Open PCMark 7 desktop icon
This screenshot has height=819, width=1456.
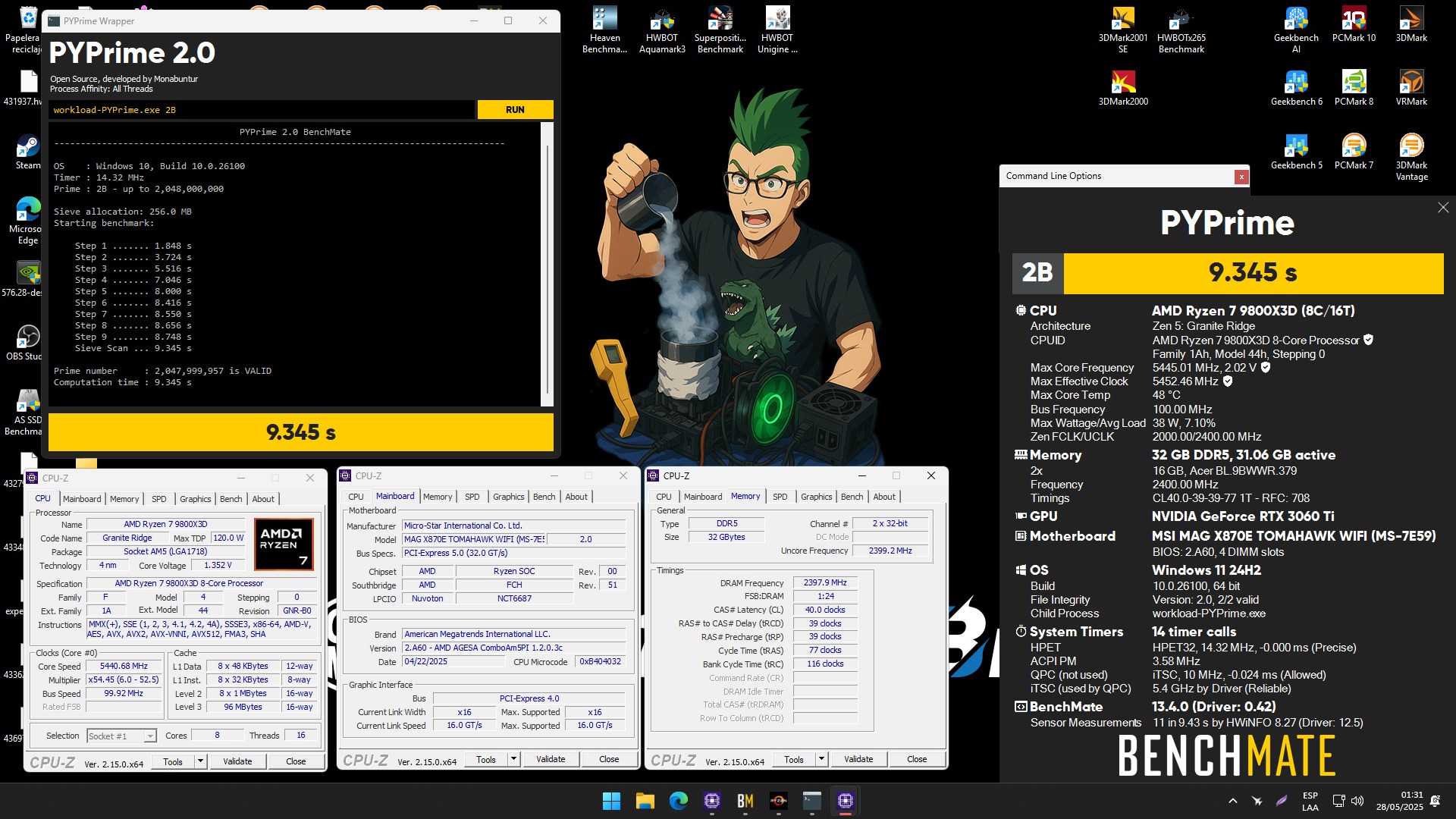click(1354, 152)
